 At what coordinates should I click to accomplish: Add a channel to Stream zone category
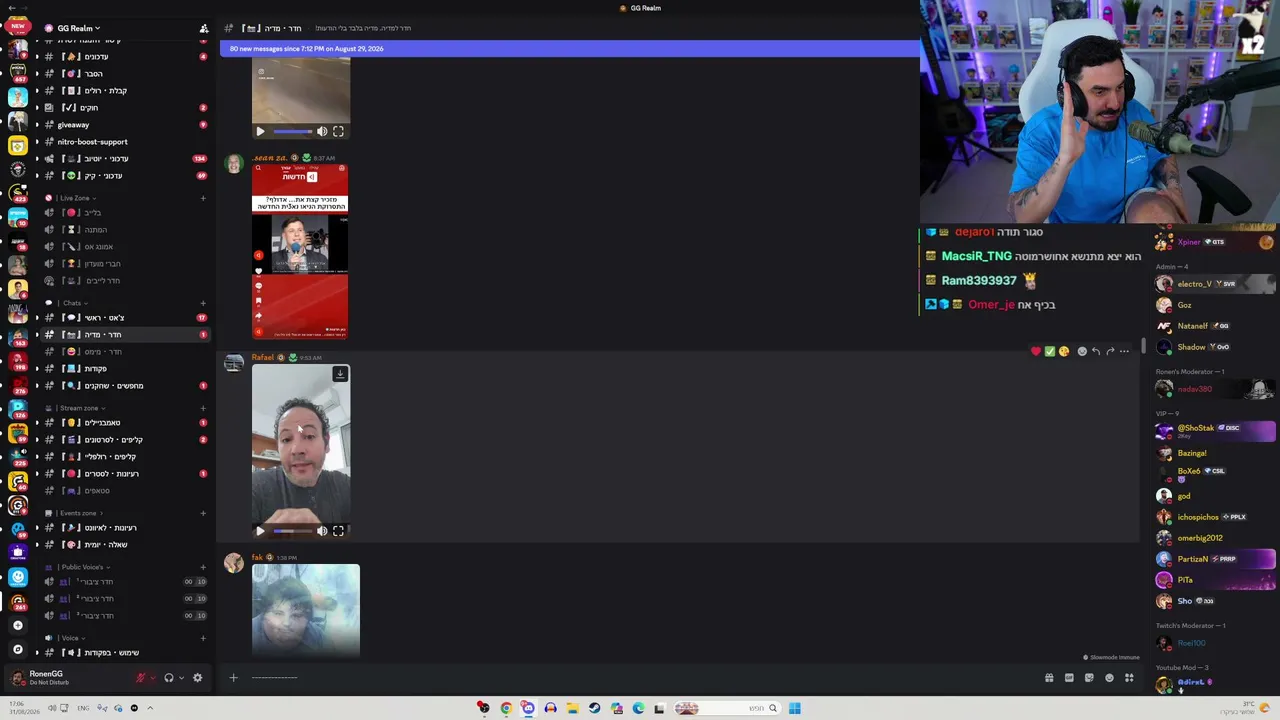(x=203, y=408)
